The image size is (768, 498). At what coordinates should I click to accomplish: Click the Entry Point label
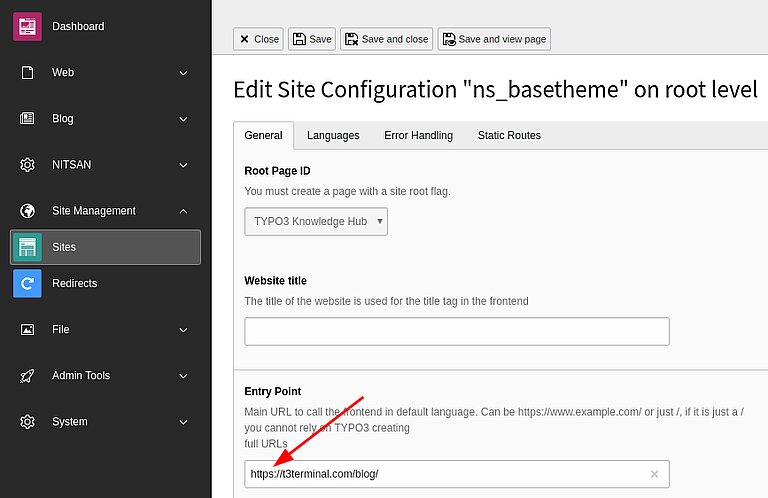(273, 391)
